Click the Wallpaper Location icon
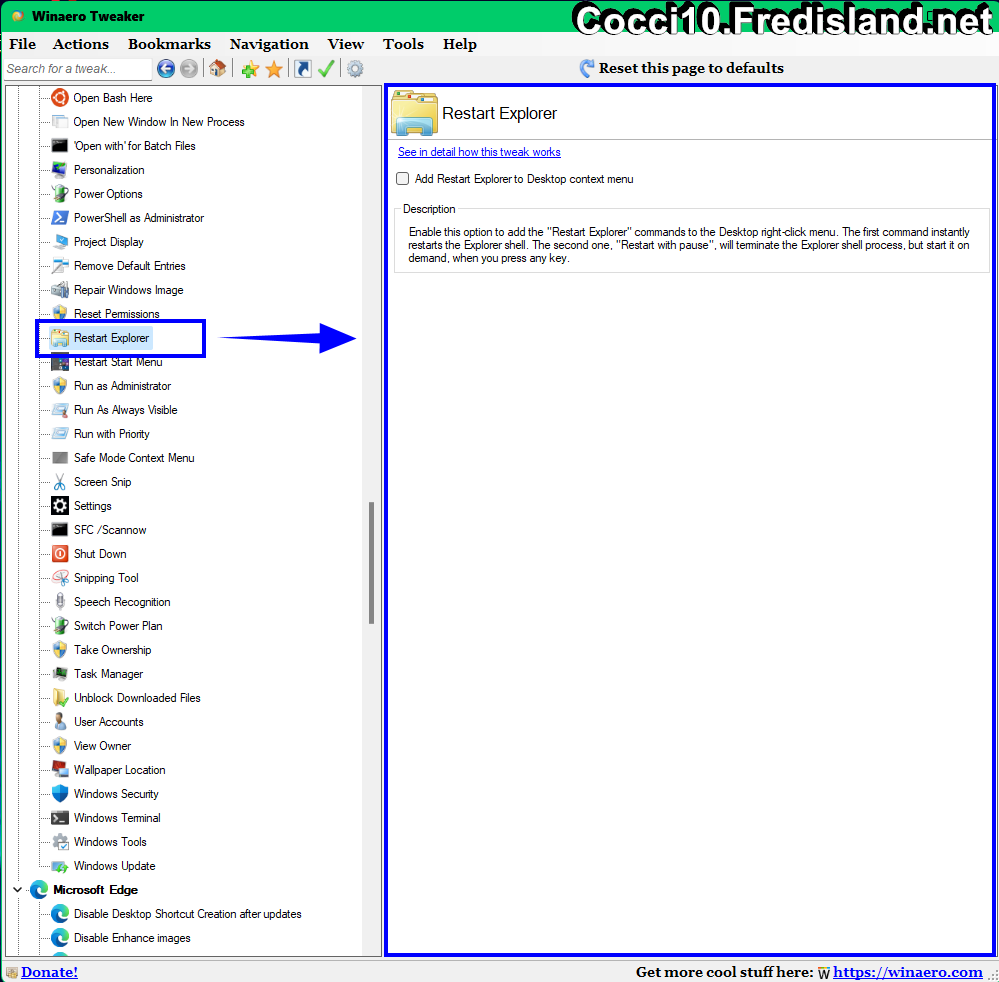The image size is (999, 982). coord(60,769)
